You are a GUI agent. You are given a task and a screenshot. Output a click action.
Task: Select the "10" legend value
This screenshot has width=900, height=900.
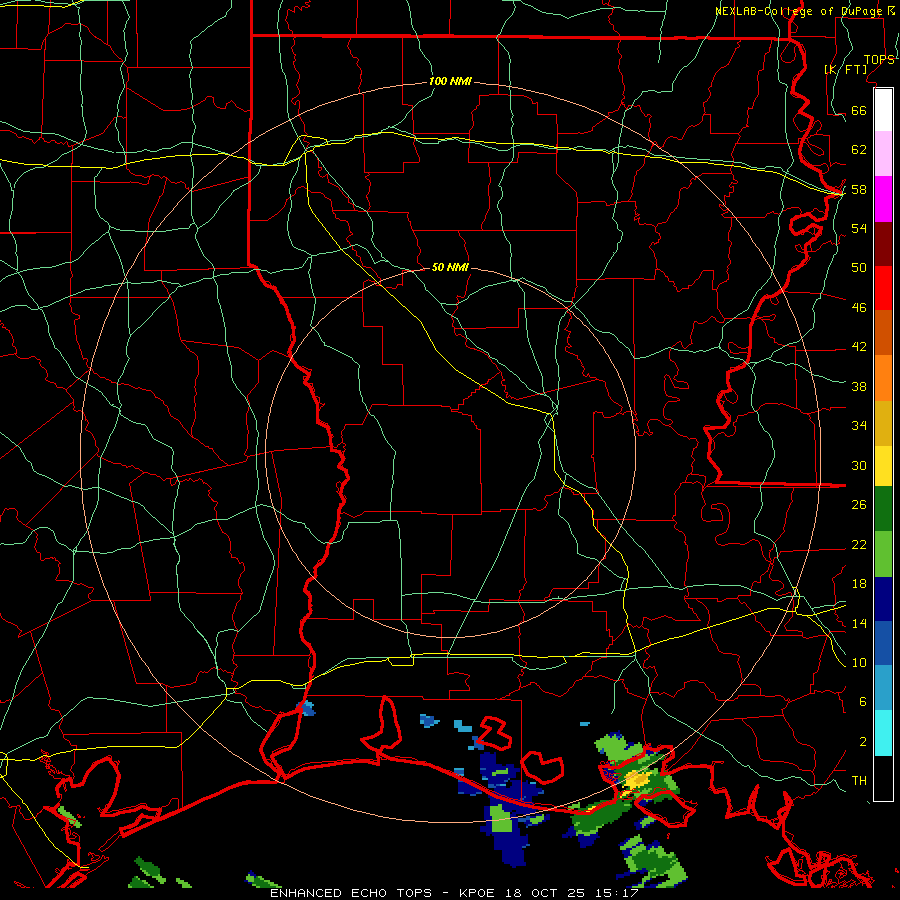coord(859,663)
